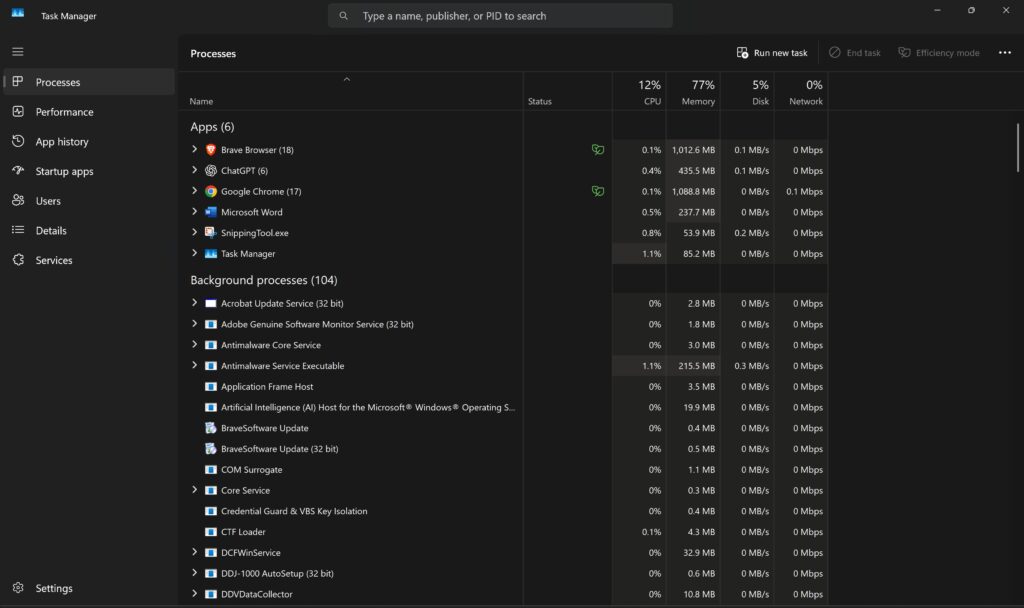This screenshot has height=608, width=1024.
Task: Expand the DDVDataCollector group
Action: pos(194,594)
